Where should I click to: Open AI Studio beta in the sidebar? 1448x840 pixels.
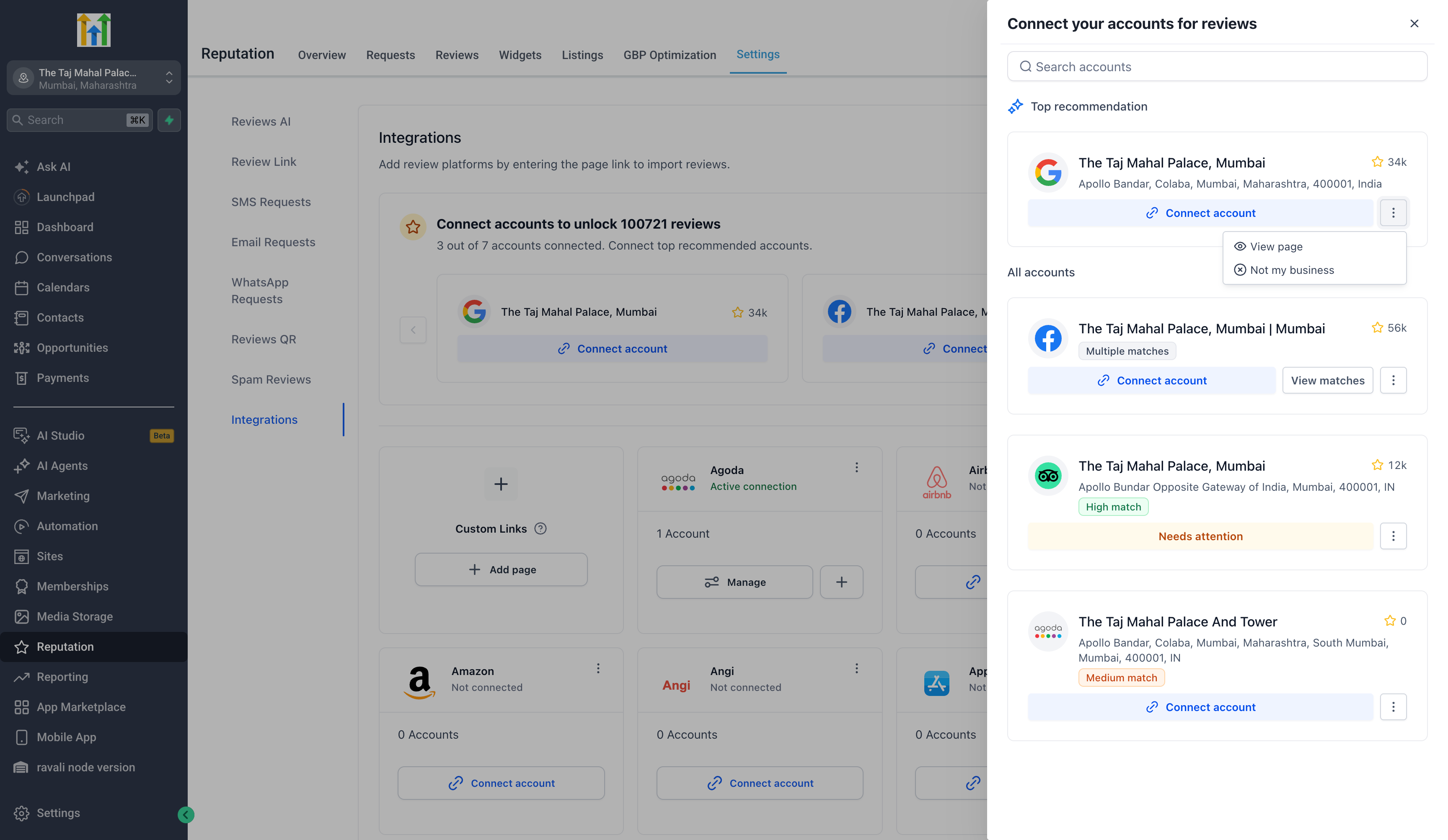click(94, 435)
